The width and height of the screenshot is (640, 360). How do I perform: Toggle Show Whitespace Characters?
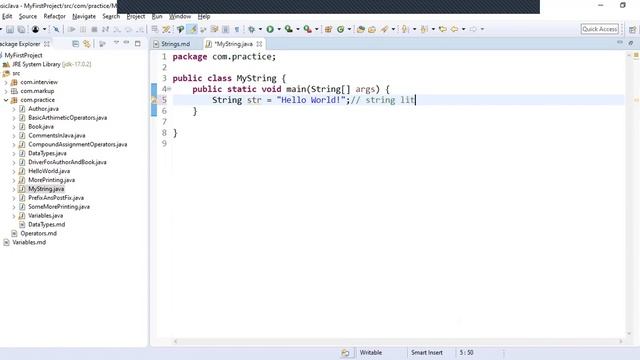[x=237, y=29]
